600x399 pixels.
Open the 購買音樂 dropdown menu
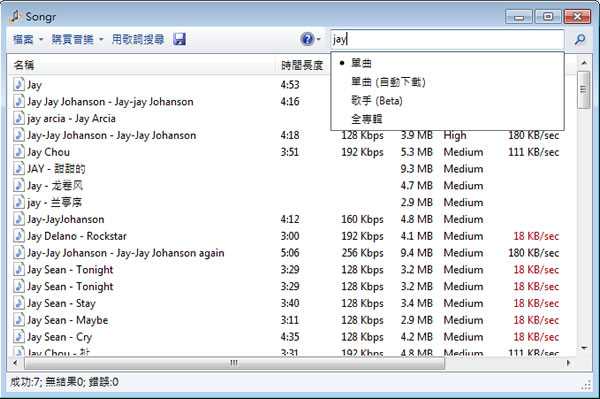click(x=77, y=39)
